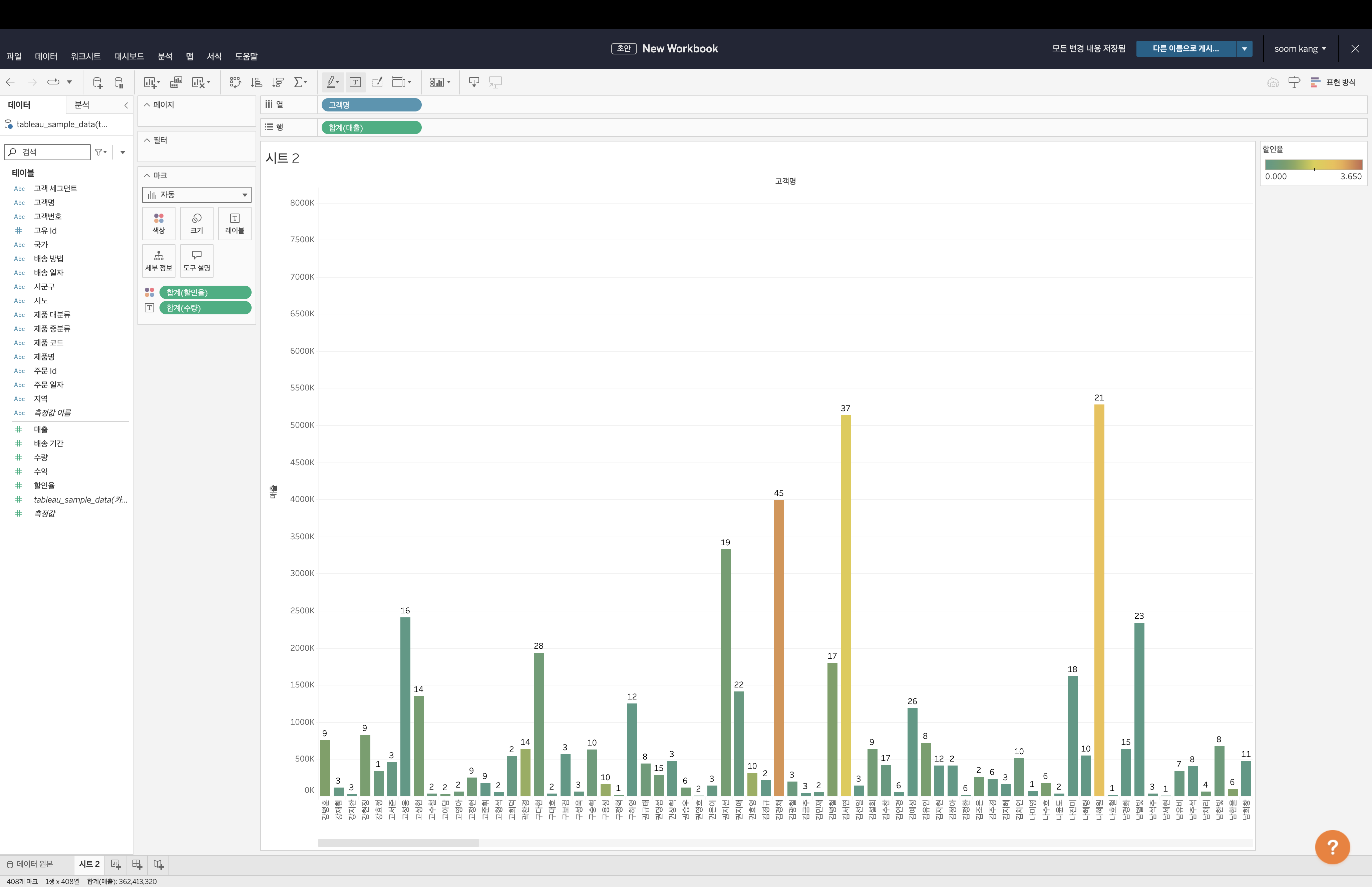Image resolution: width=1372 pixels, height=887 pixels.
Task: Pause auto data updates icon
Action: pyautogui.click(x=119, y=82)
